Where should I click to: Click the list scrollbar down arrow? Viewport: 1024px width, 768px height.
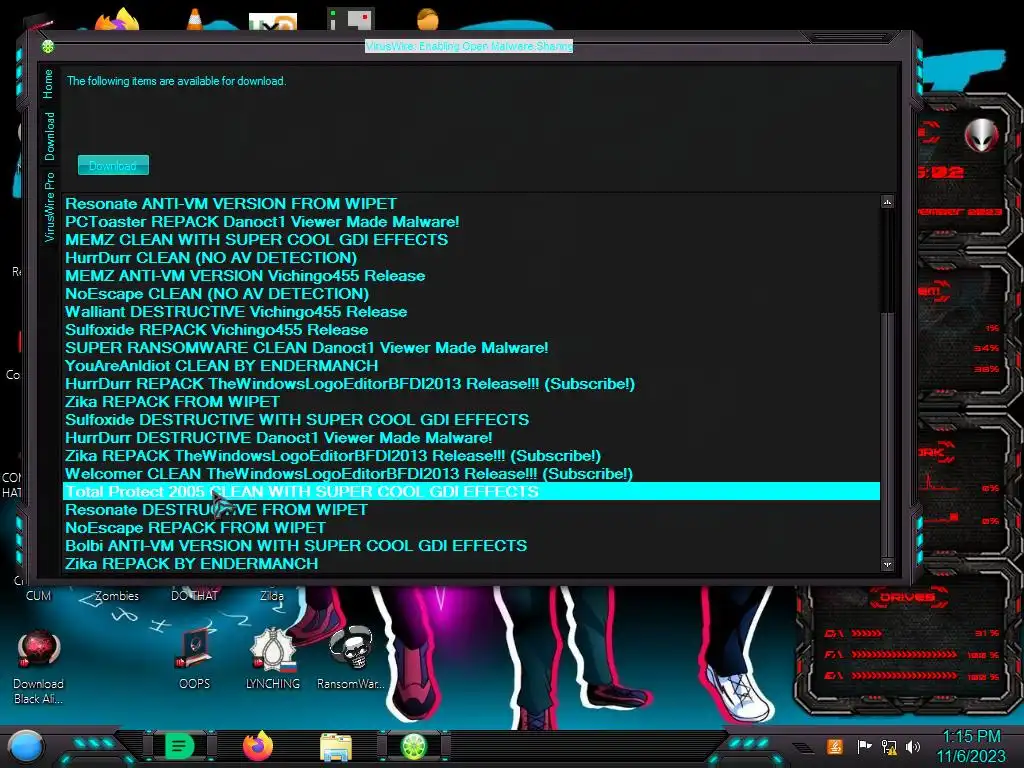click(887, 564)
